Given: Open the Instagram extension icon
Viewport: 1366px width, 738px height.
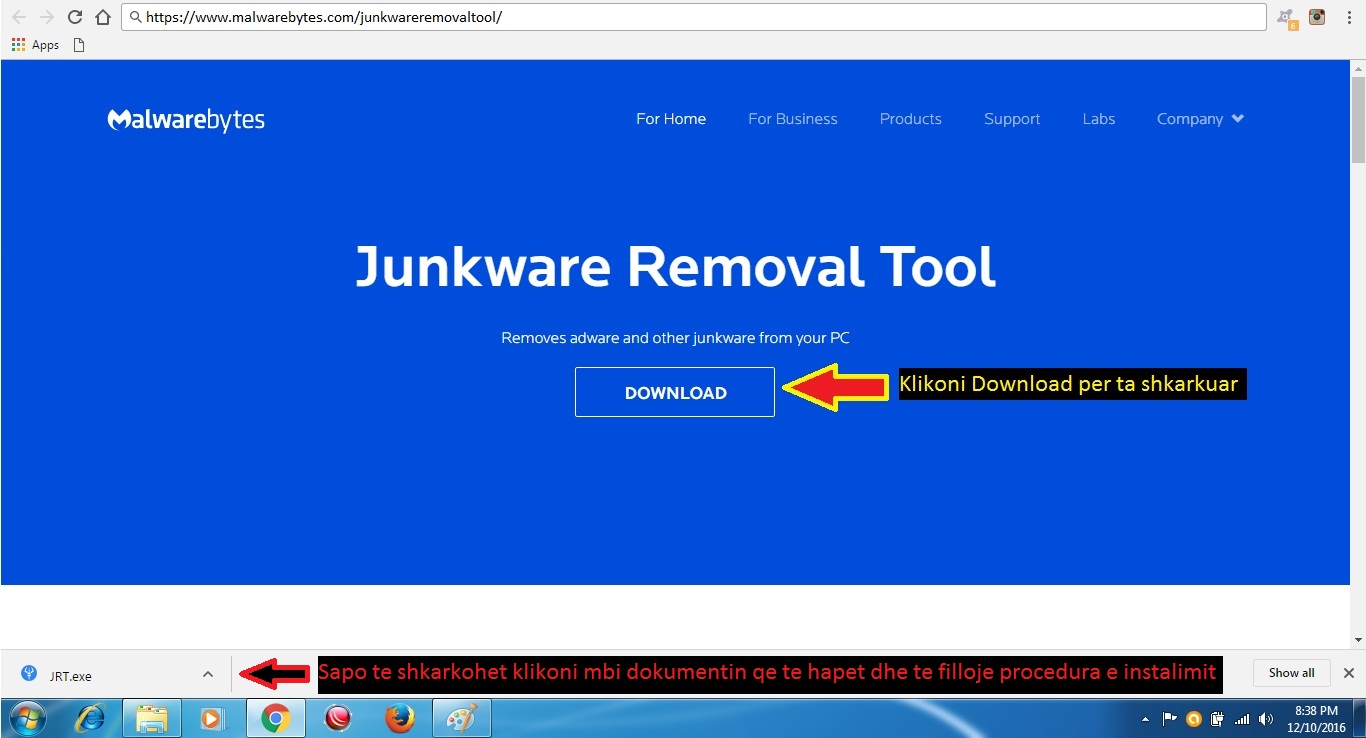Looking at the screenshot, I should pos(1318,17).
